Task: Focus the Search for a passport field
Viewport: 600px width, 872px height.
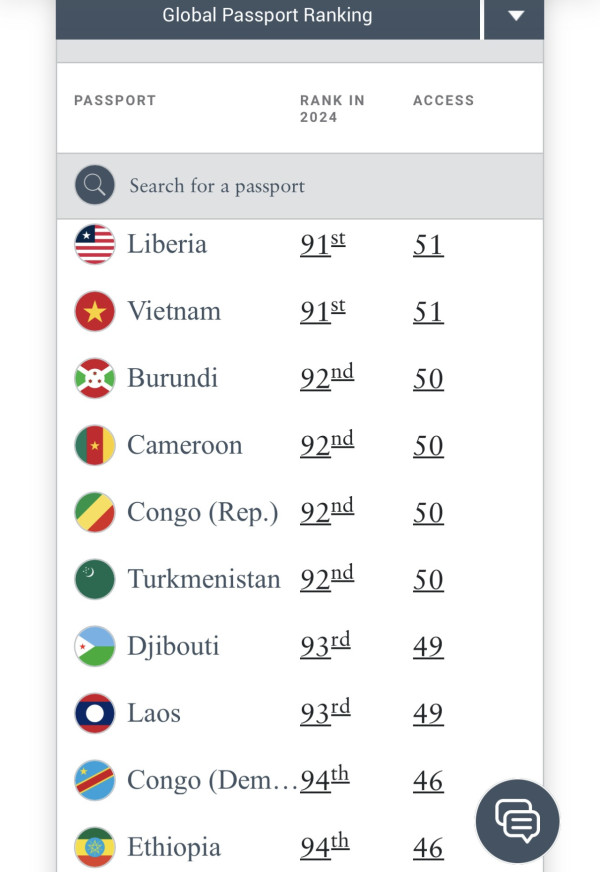Action: click(x=300, y=186)
